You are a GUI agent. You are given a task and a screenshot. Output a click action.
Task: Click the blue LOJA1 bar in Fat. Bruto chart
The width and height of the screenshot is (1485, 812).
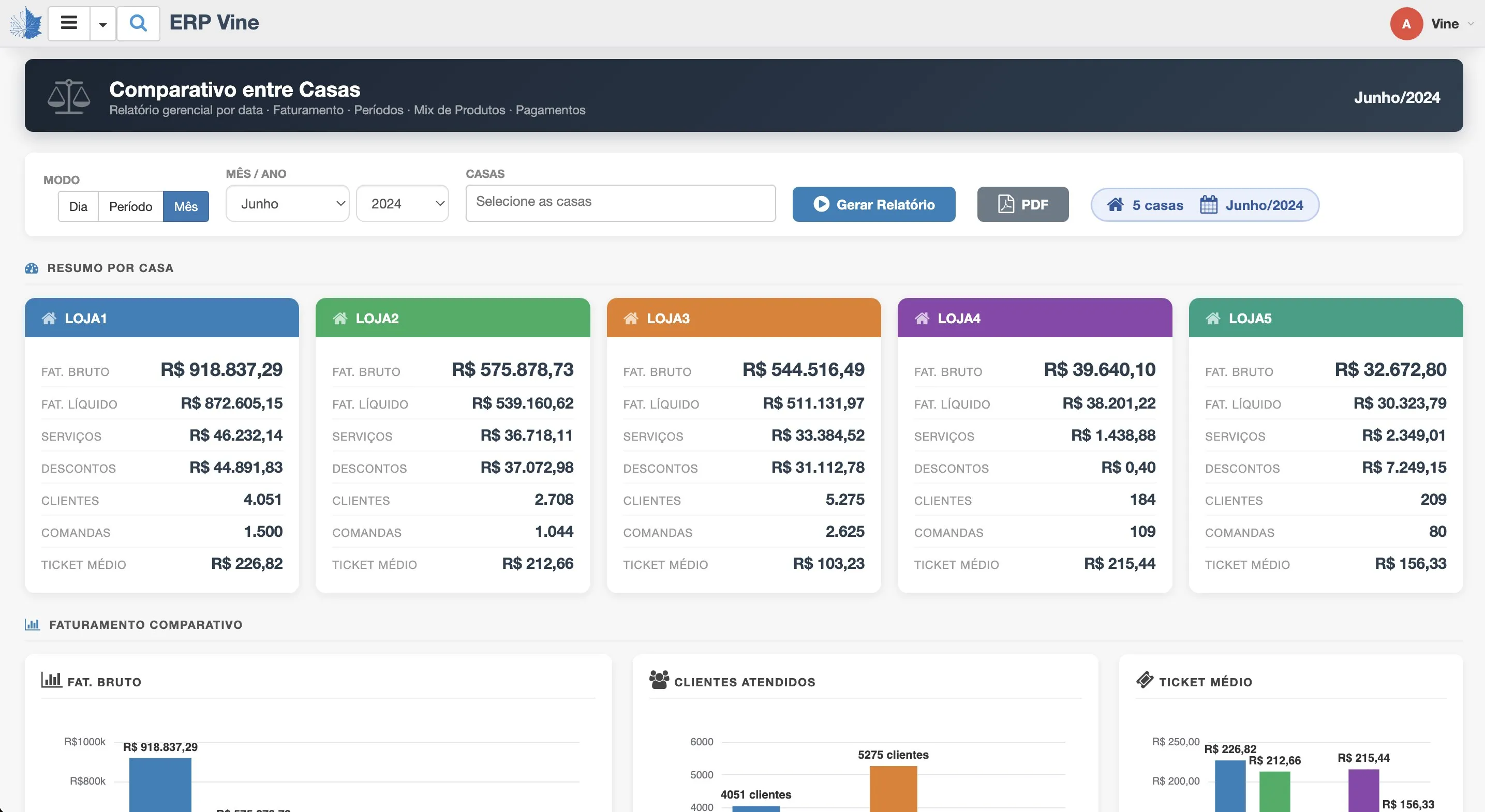160,785
